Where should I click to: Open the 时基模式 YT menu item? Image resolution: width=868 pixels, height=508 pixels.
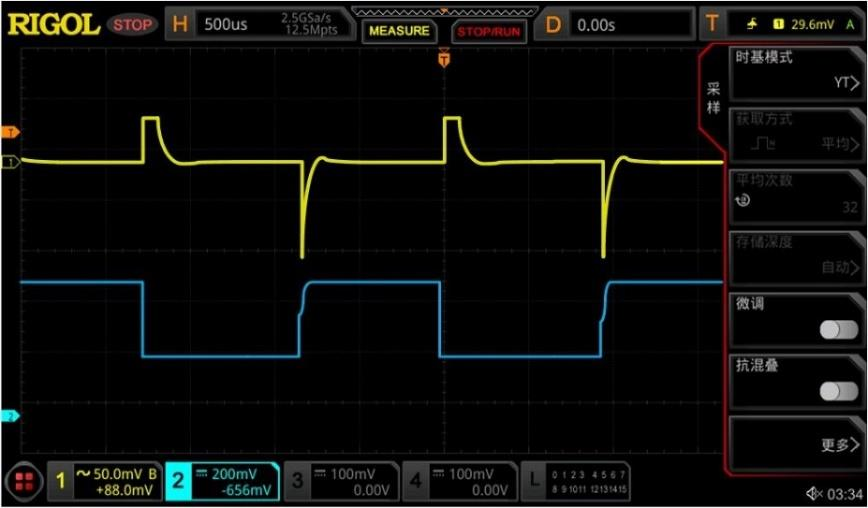pos(797,72)
